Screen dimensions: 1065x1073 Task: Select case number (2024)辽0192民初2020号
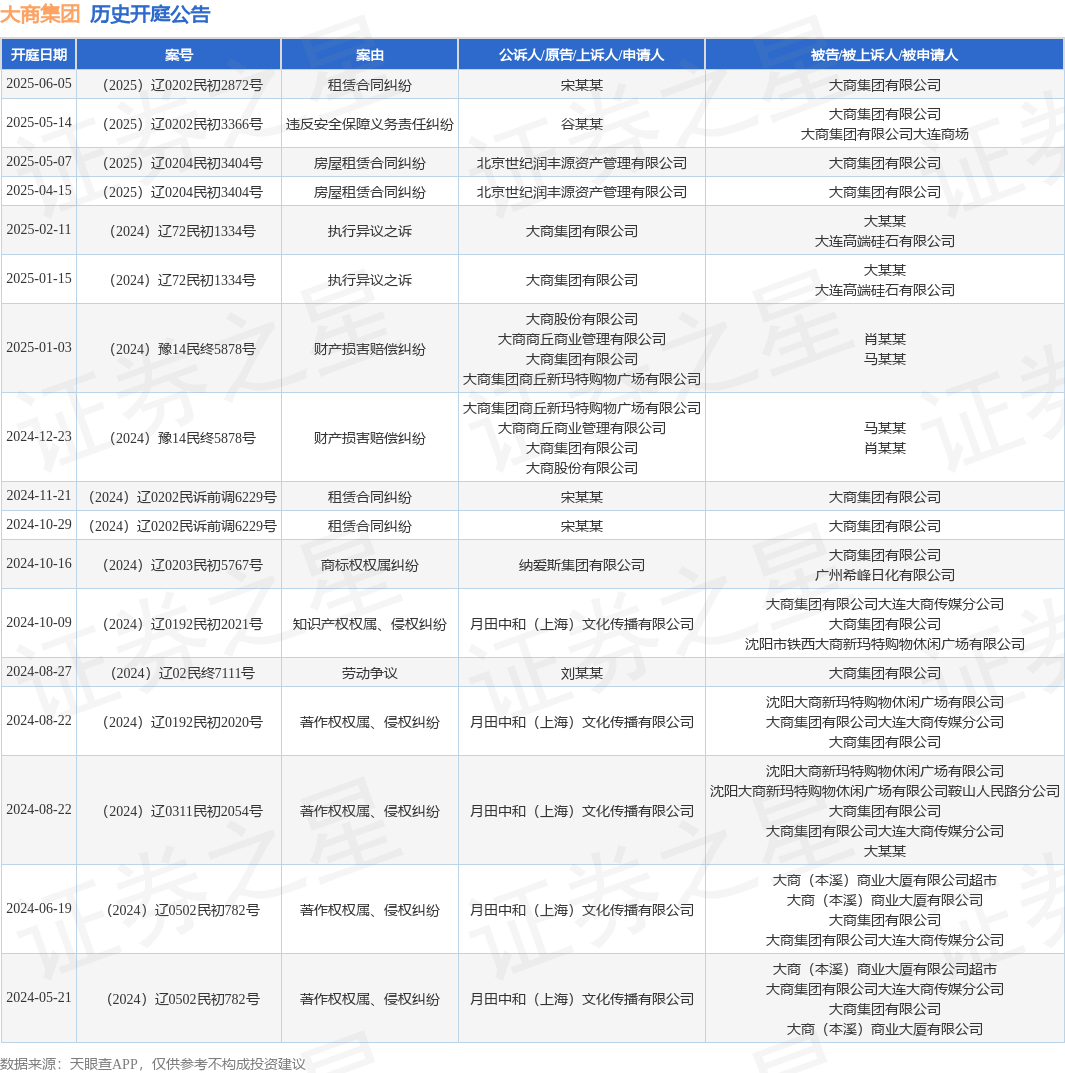click(179, 723)
